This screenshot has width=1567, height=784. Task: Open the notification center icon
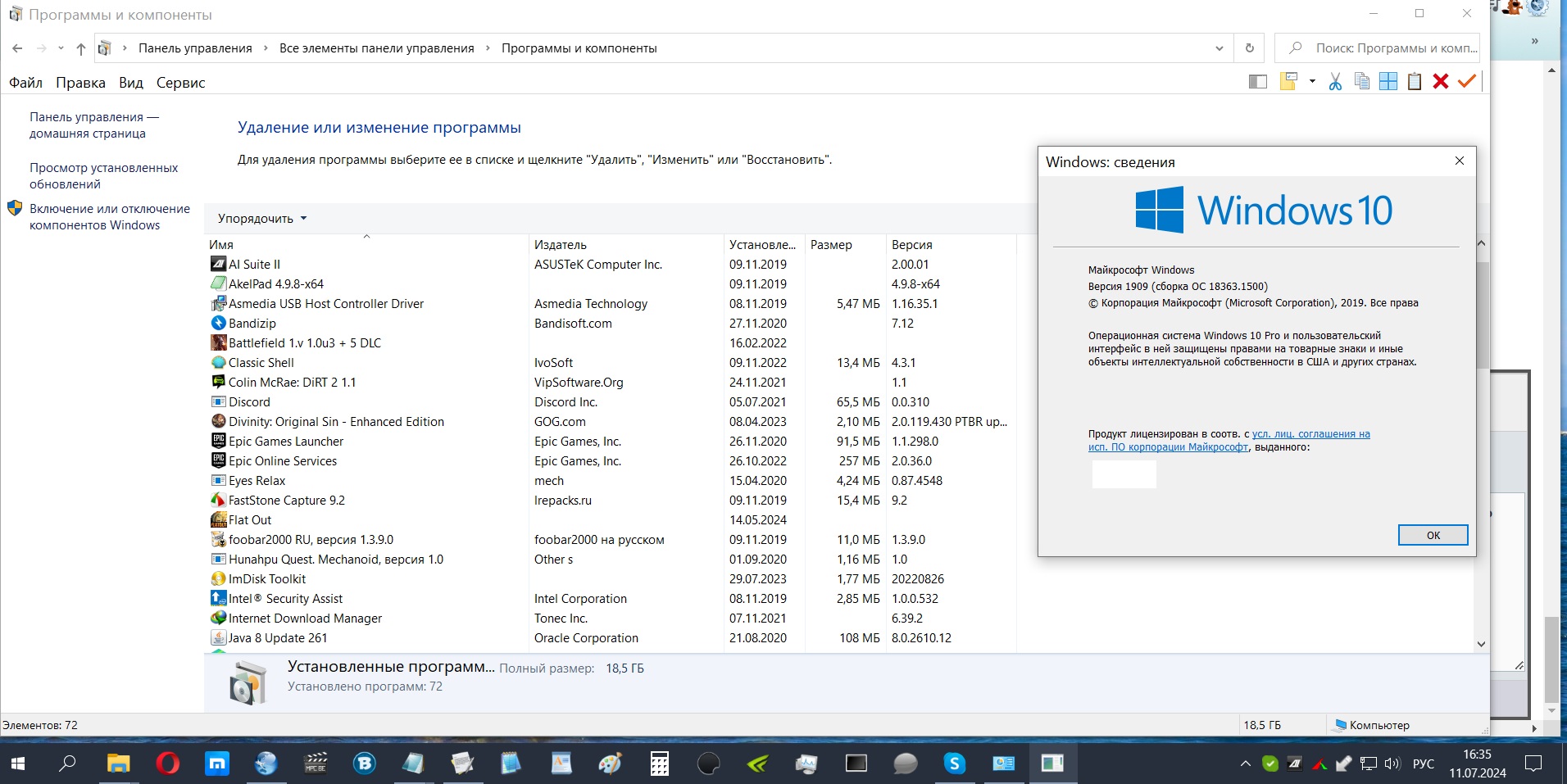pos(1533,764)
